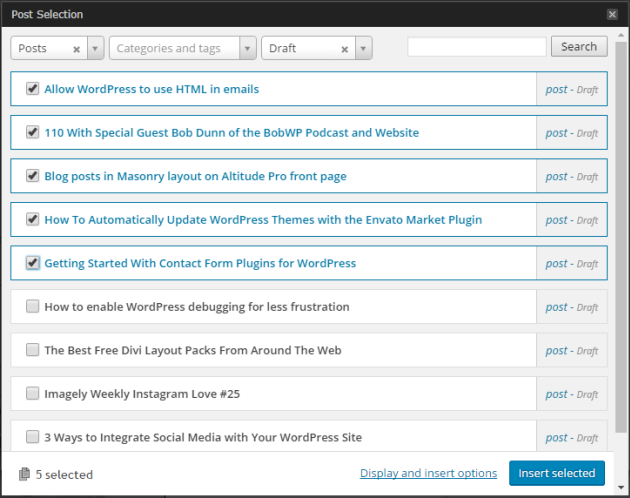Click post - Draft label of Imagely Weekly row
The width and height of the screenshot is (630, 498).
572,394
